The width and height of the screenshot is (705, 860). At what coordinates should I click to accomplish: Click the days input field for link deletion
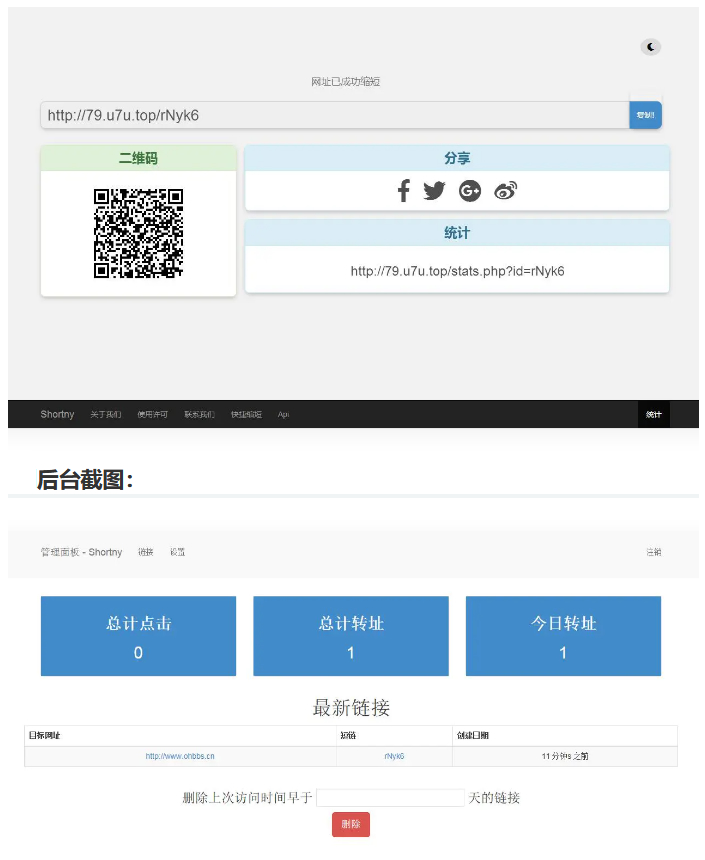click(x=390, y=798)
